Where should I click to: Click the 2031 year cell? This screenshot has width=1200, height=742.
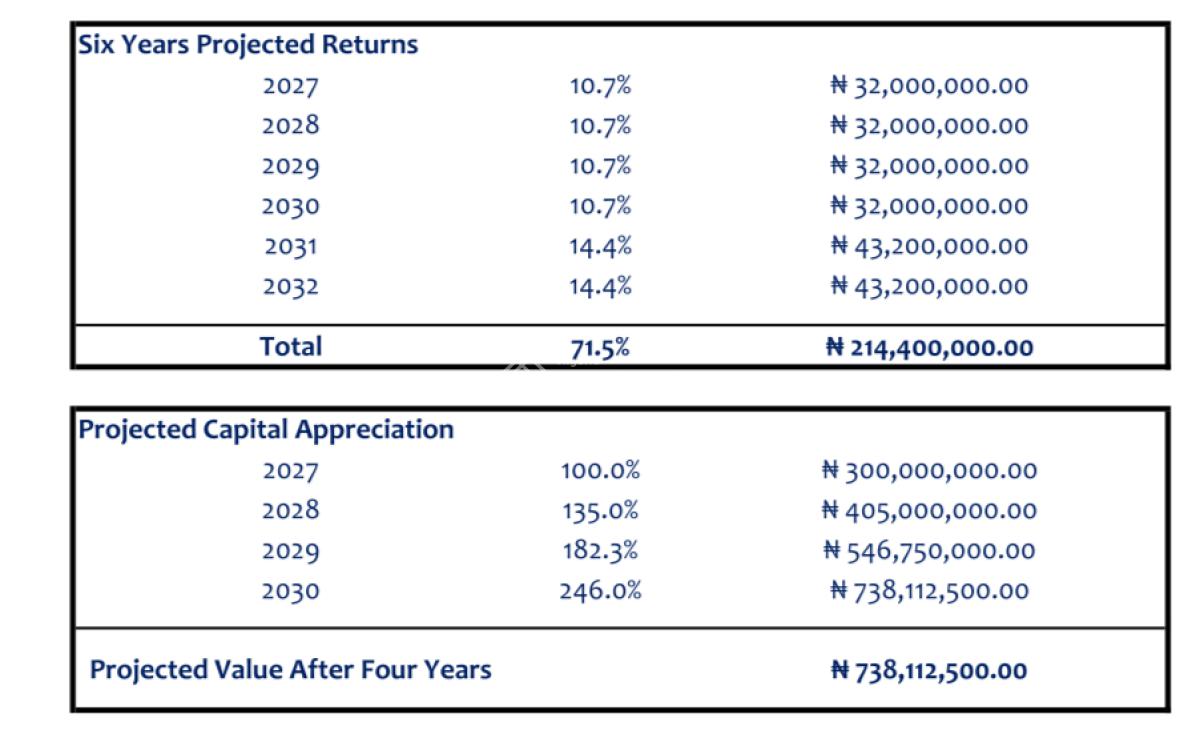click(x=291, y=246)
